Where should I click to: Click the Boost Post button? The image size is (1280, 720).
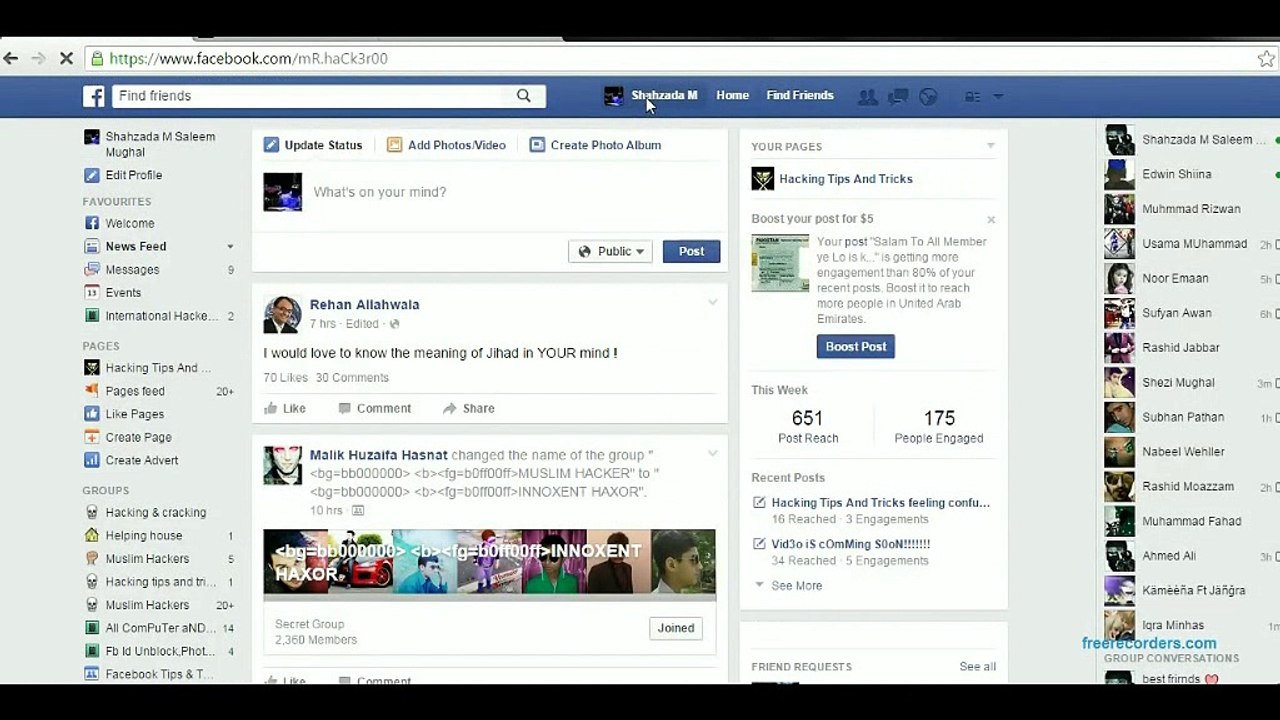(x=856, y=347)
